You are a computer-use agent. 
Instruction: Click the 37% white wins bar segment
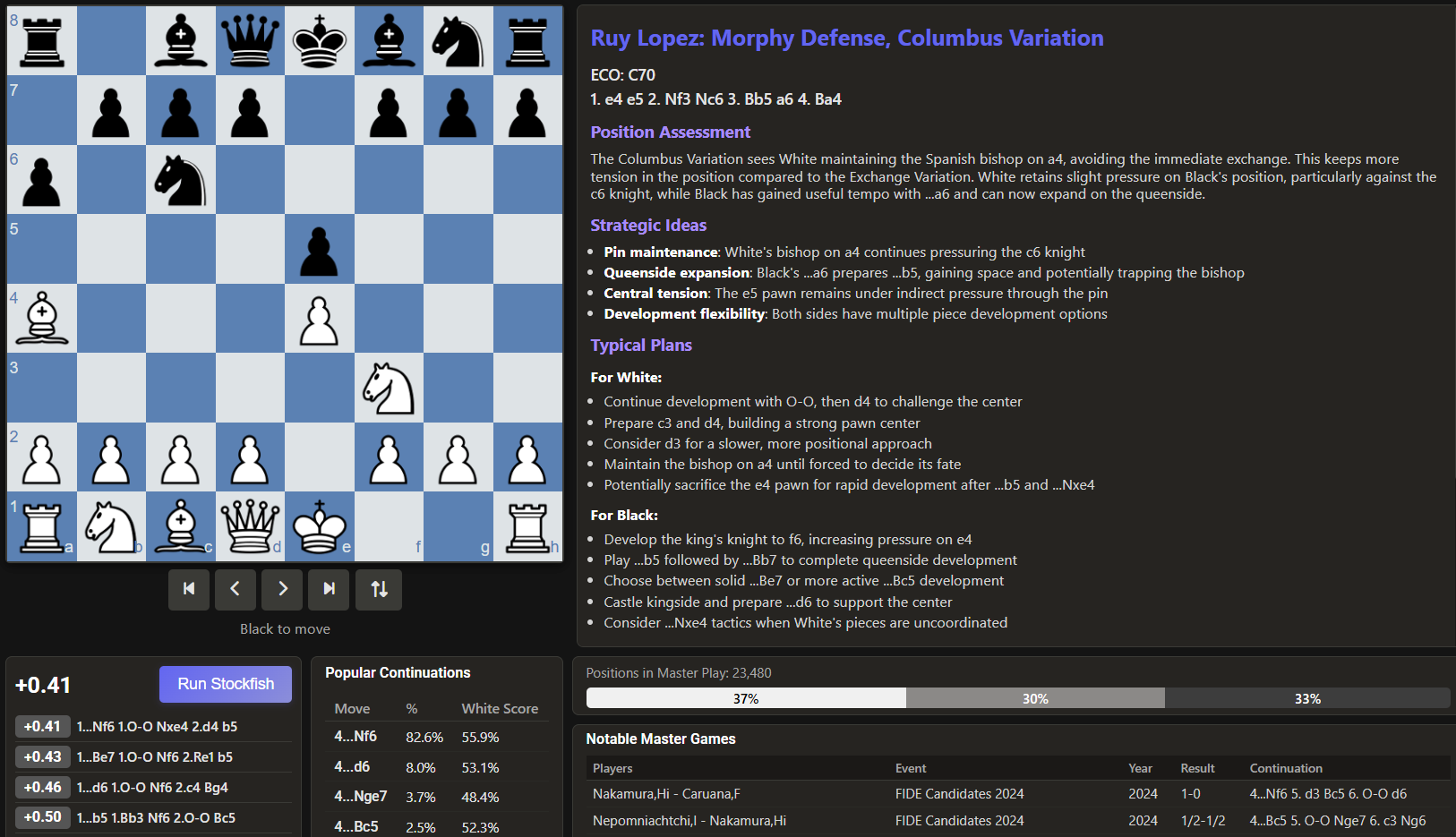coord(746,698)
